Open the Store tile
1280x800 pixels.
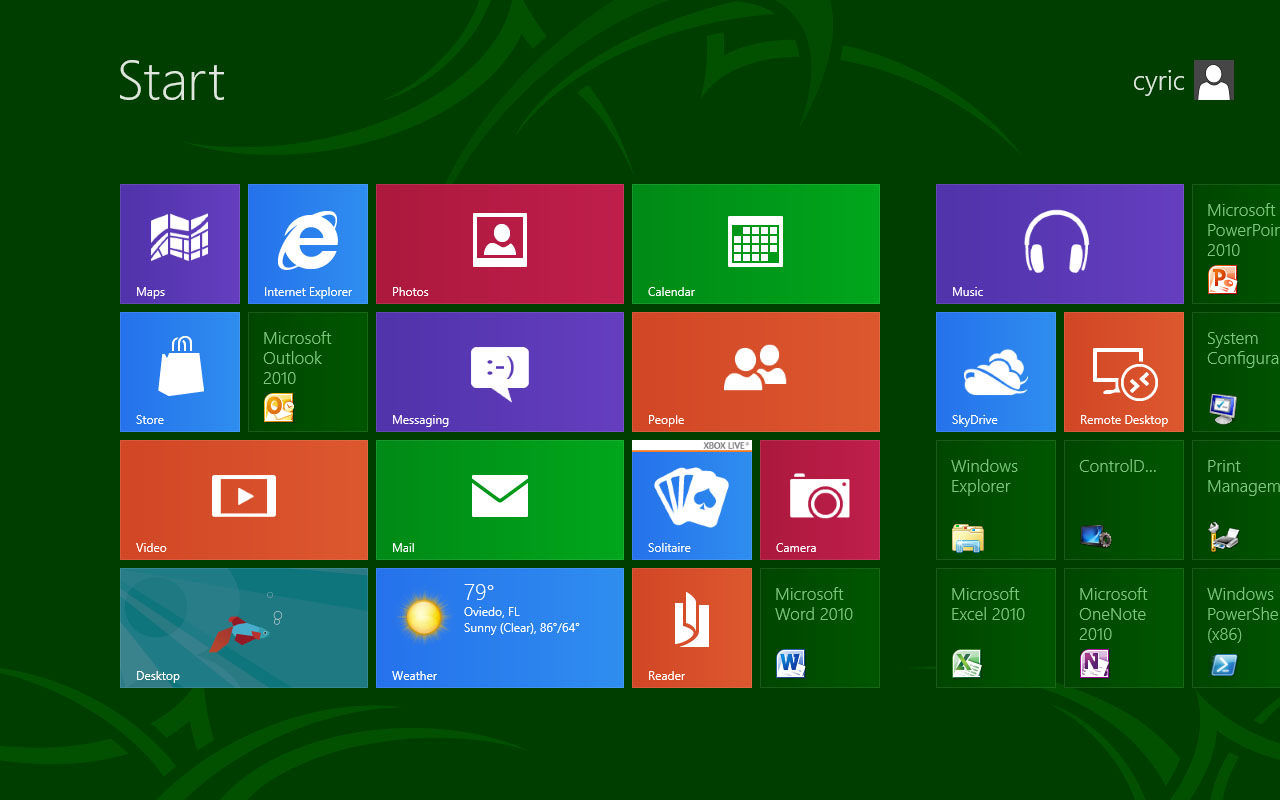(180, 372)
